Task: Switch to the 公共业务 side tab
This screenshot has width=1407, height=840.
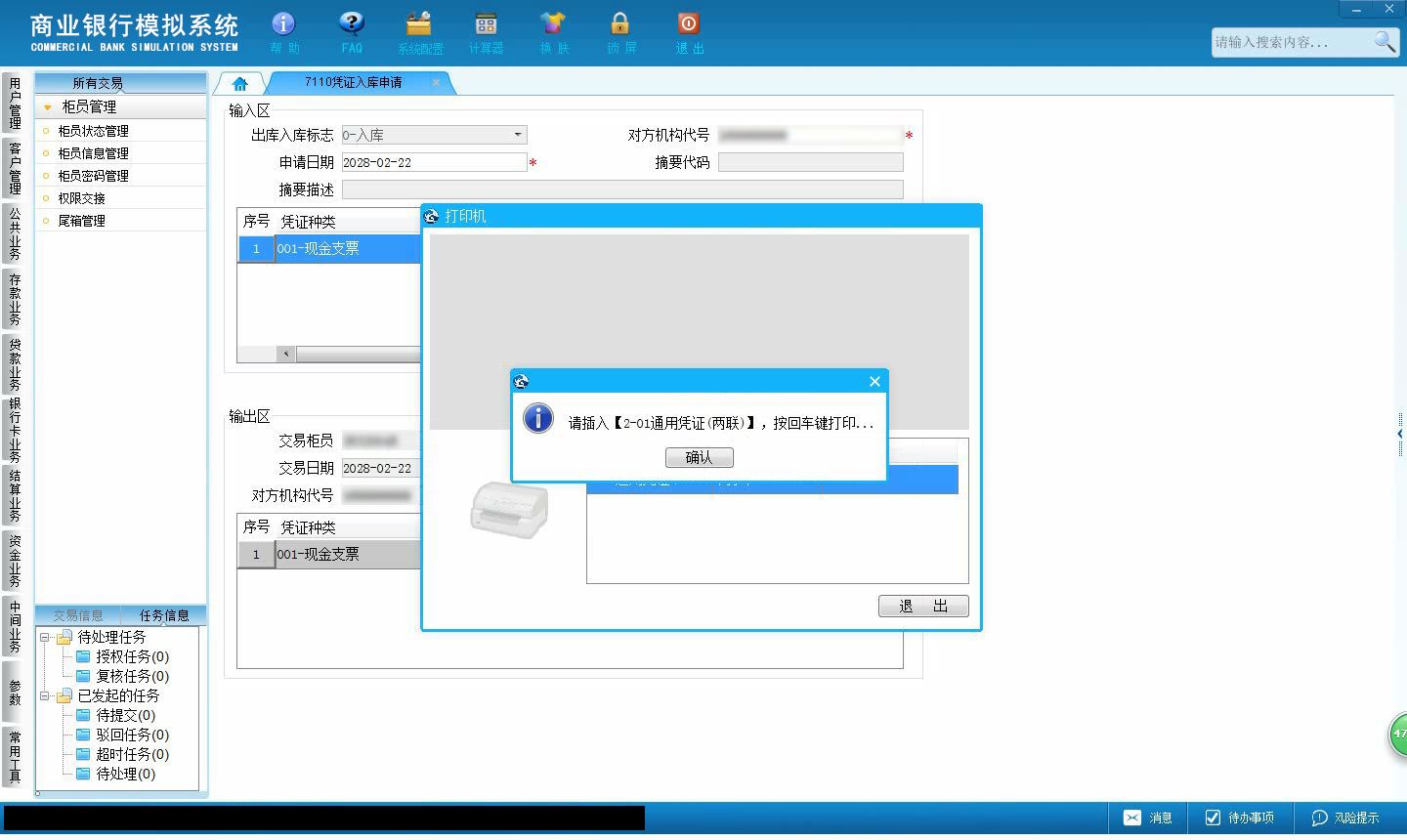Action: [x=14, y=233]
